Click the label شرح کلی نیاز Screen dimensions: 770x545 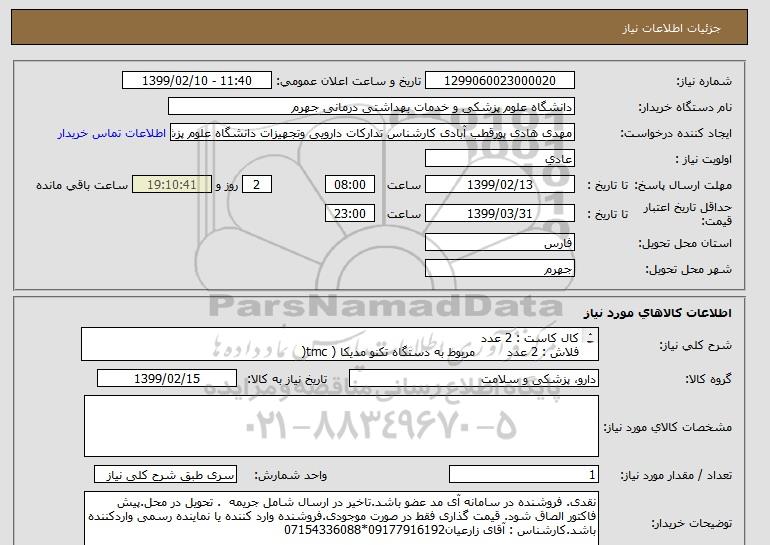coord(695,345)
